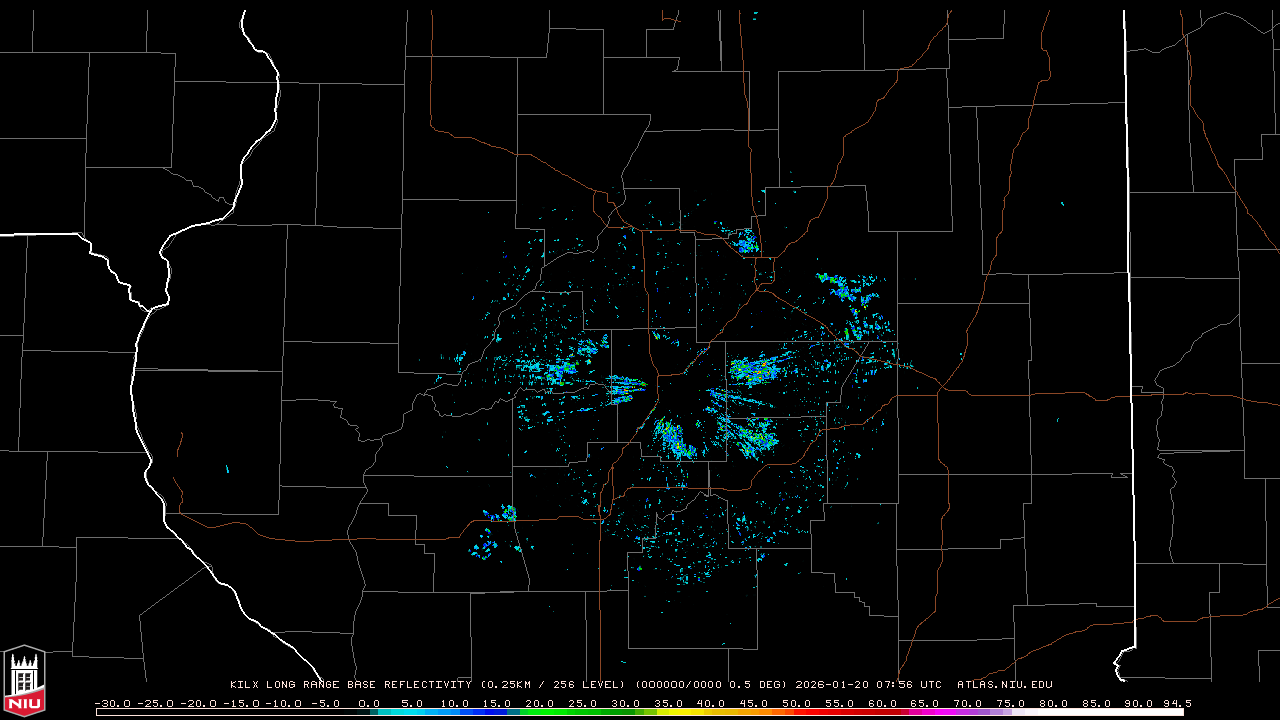Click the NIU castle logo
1280x720 pixels.
coord(25,681)
